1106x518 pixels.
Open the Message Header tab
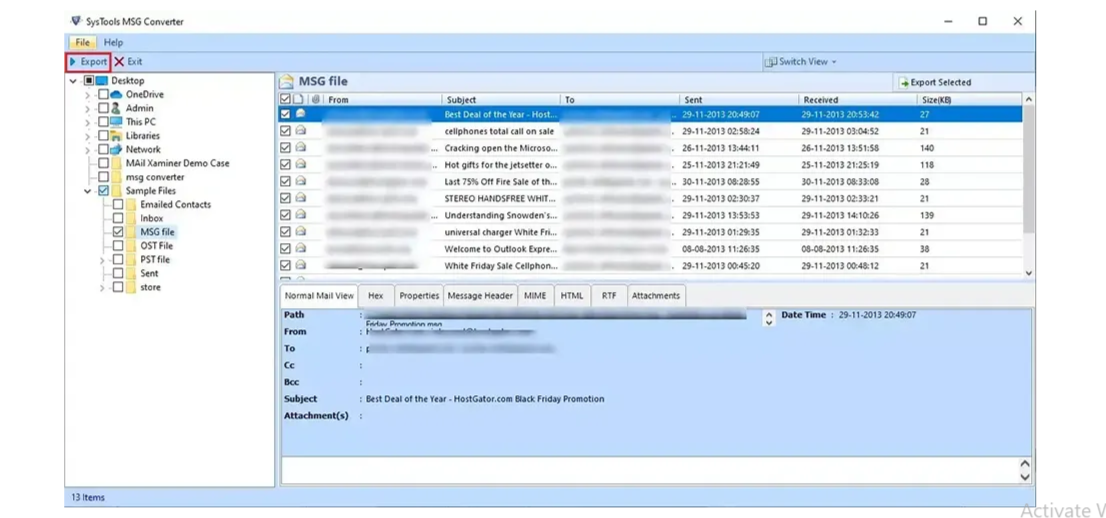click(x=480, y=296)
